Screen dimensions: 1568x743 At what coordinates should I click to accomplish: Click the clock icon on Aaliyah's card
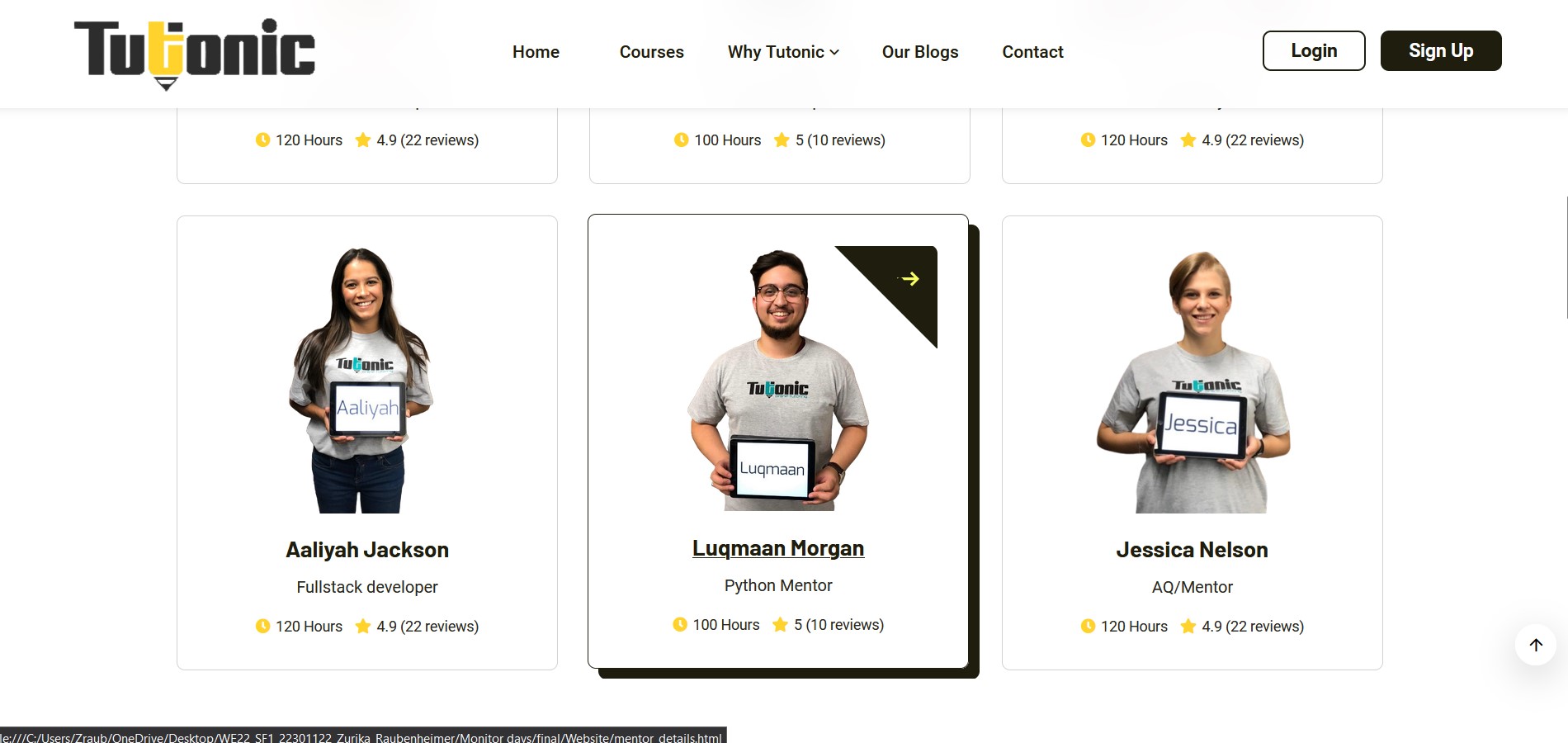tap(262, 627)
